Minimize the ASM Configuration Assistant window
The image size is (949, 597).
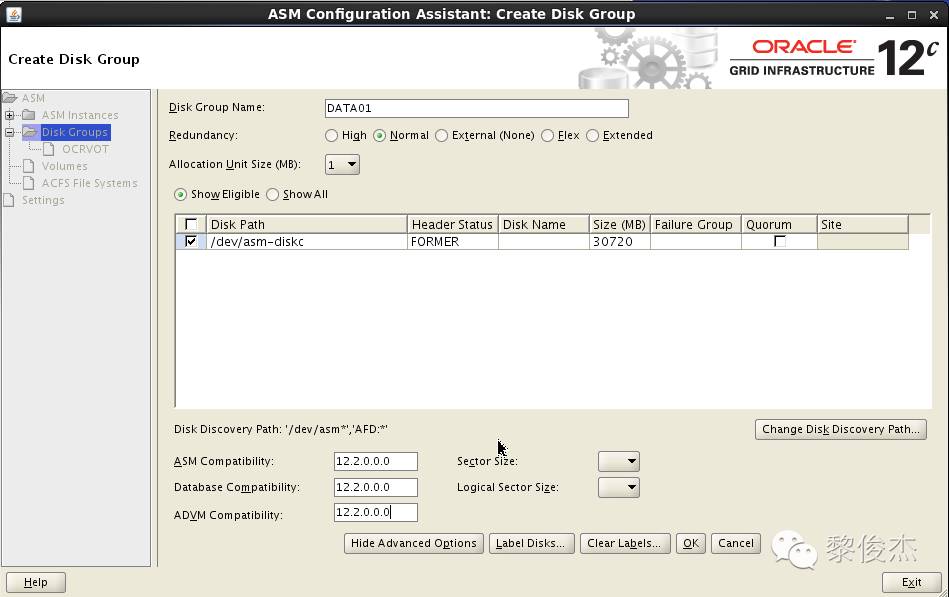pos(890,15)
